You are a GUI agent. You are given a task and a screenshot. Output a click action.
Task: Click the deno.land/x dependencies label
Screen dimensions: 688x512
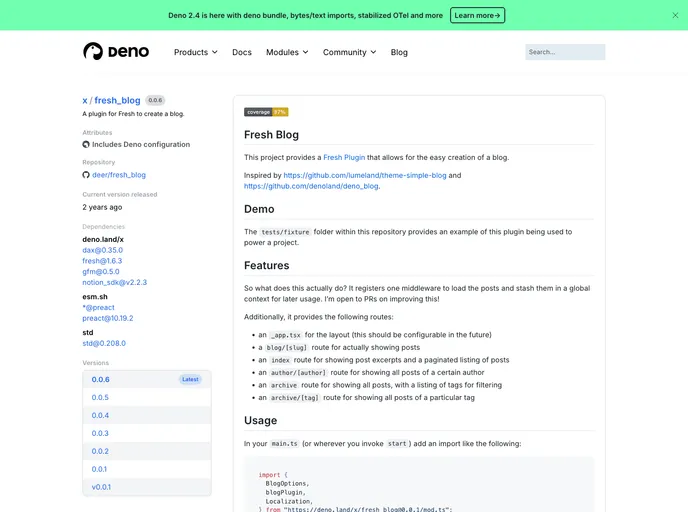pyautogui.click(x=103, y=240)
